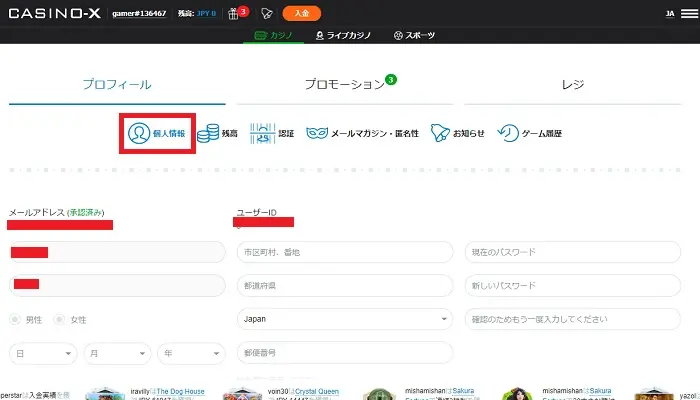Select the 男性 gender radio button

15,320
